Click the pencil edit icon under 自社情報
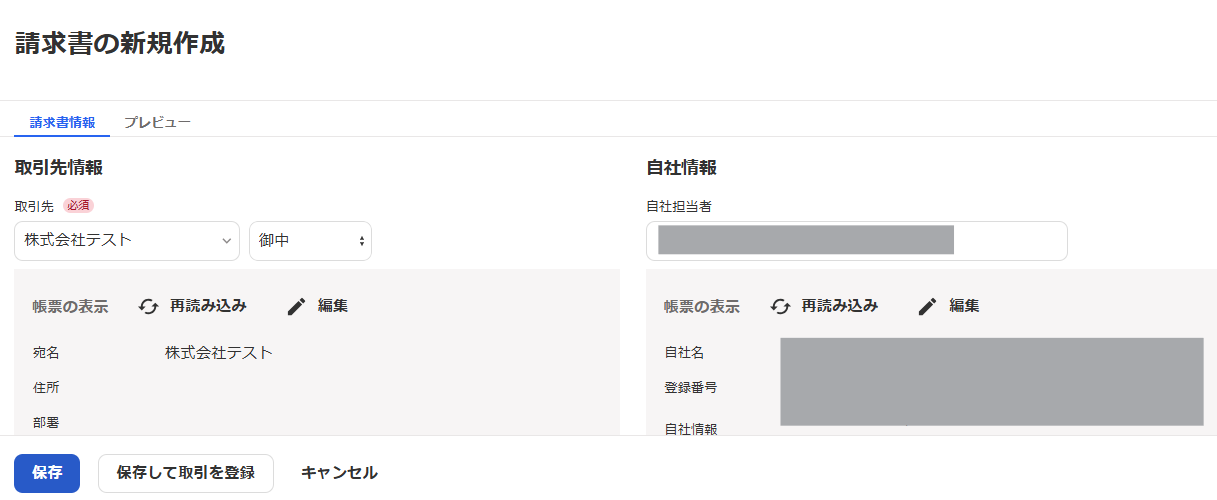Screen dimensions: 1217x500 928,307
